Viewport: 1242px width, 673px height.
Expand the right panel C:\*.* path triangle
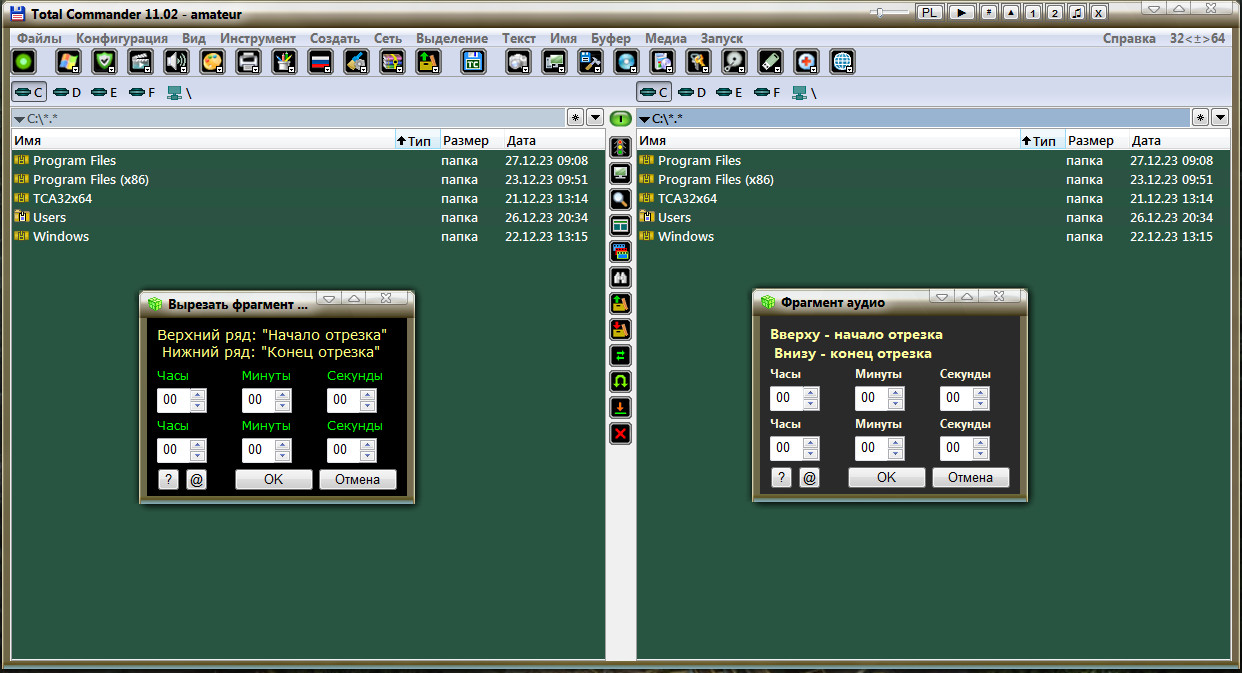pyautogui.click(x=644, y=119)
